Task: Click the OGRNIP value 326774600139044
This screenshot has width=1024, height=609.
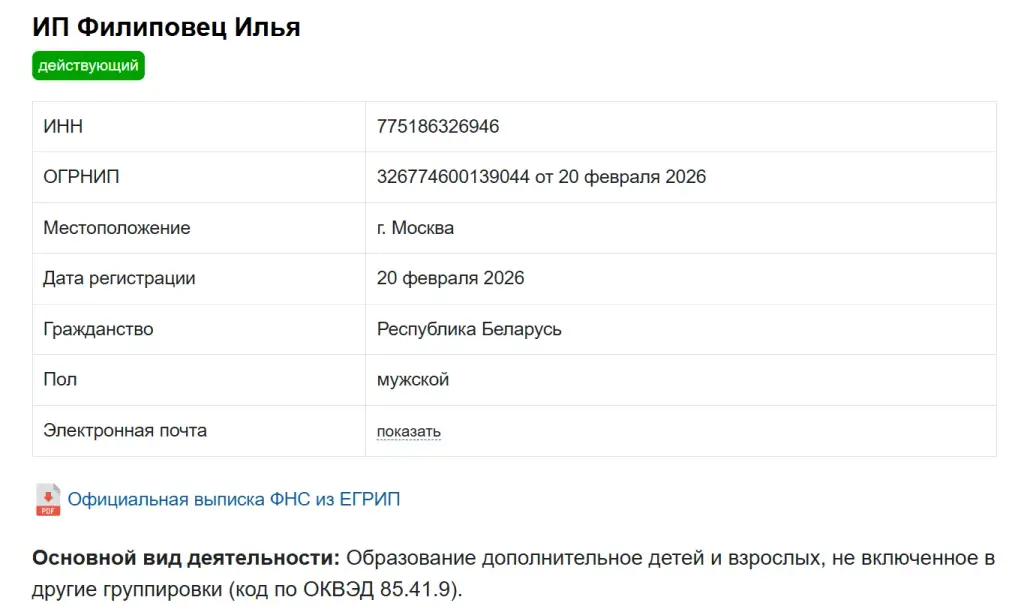Action: click(x=453, y=177)
